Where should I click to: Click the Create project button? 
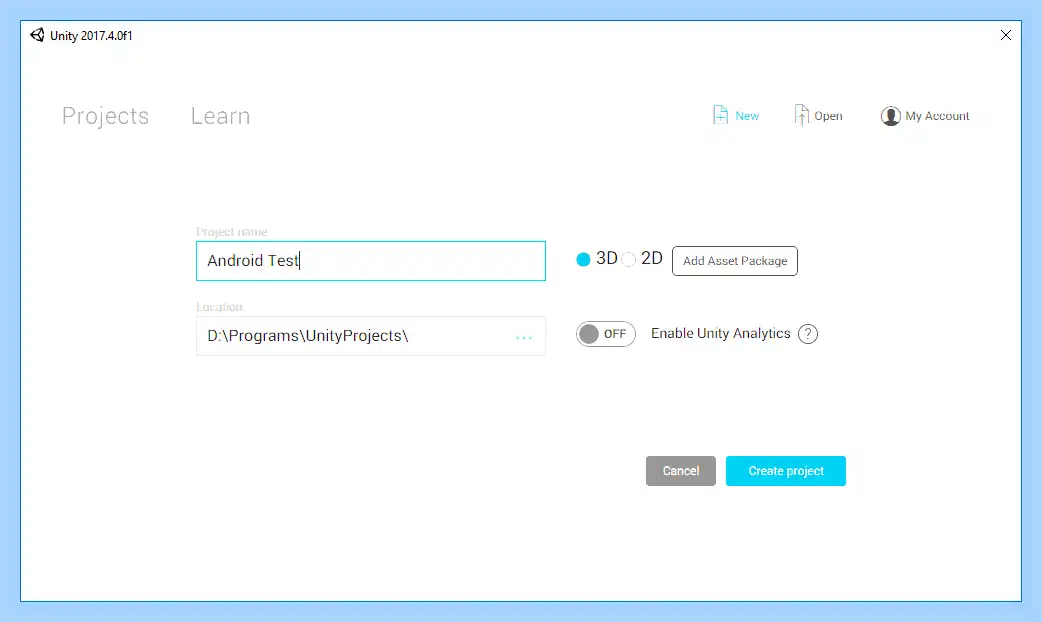tap(785, 470)
